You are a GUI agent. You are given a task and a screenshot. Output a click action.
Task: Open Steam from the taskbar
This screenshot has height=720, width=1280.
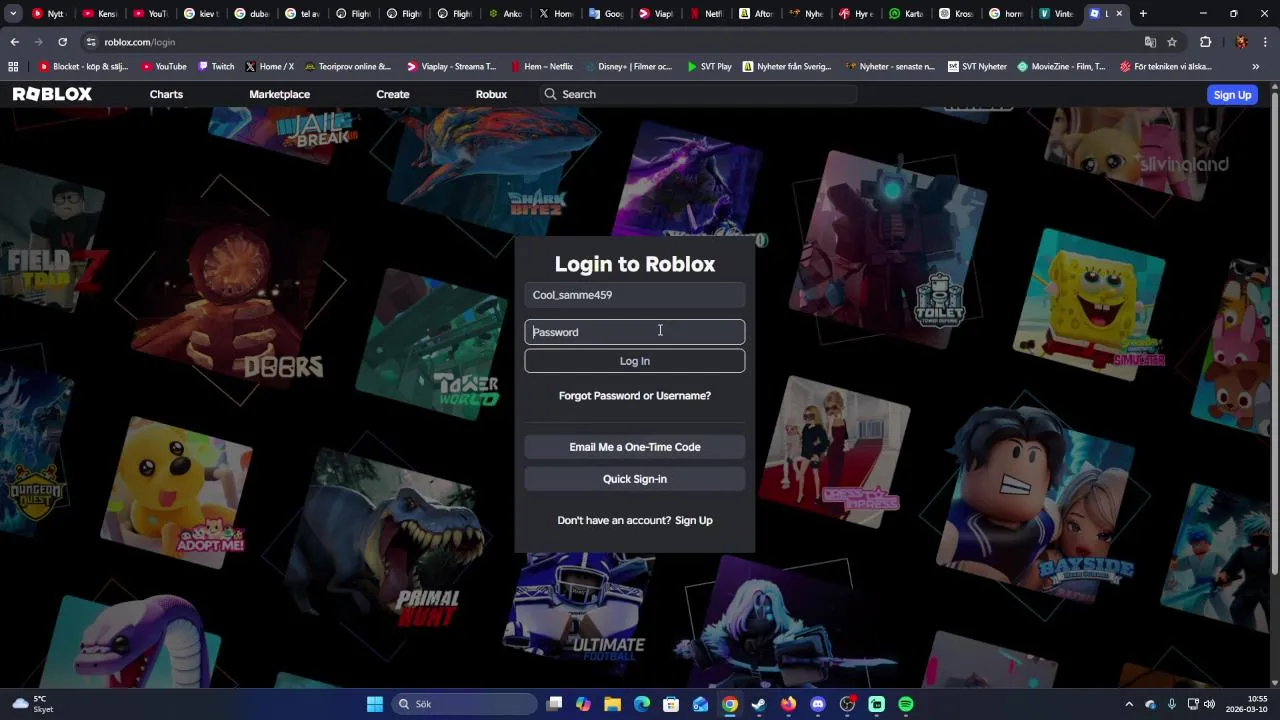click(759, 704)
